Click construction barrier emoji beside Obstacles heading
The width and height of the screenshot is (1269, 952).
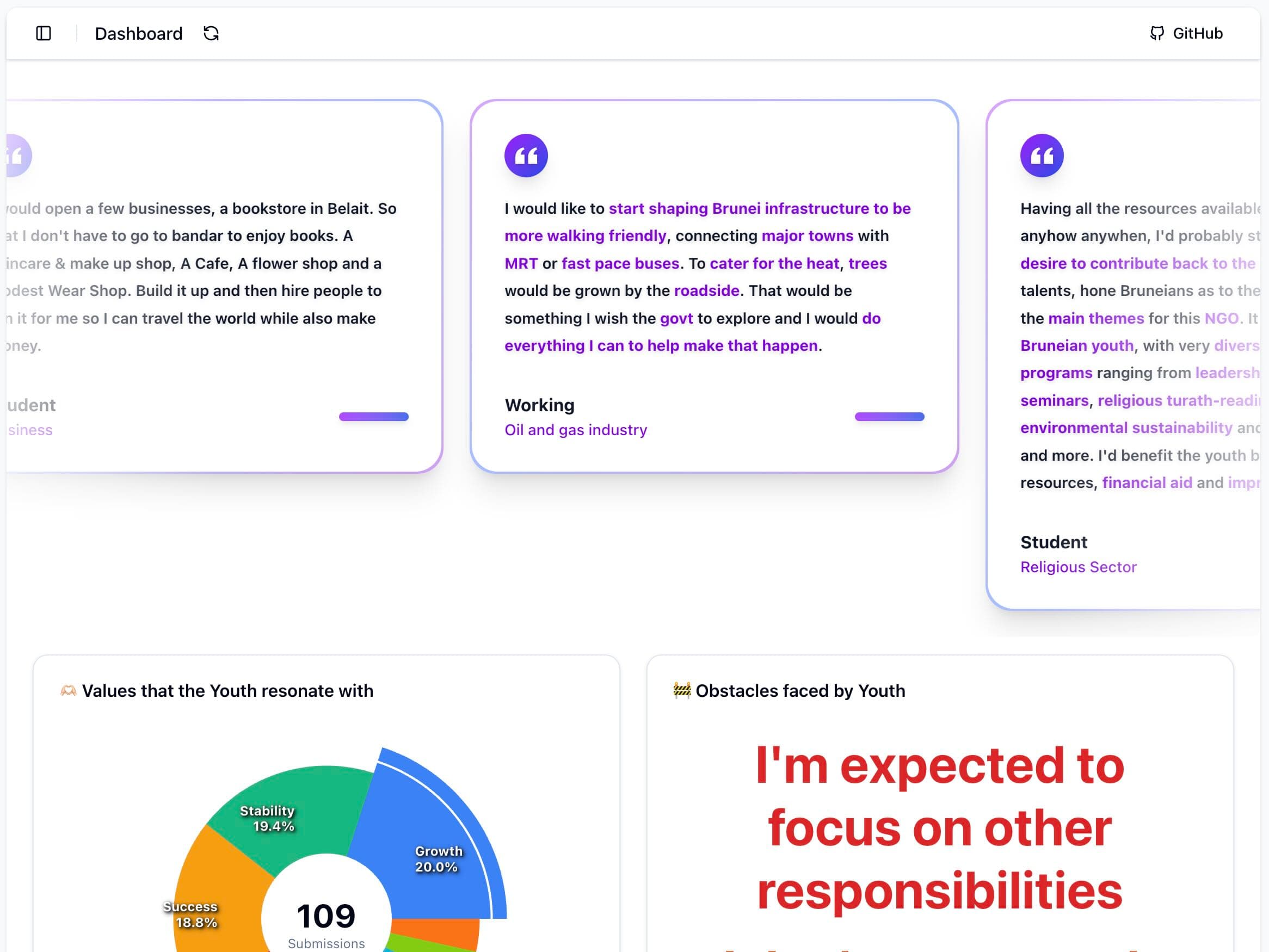(681, 690)
